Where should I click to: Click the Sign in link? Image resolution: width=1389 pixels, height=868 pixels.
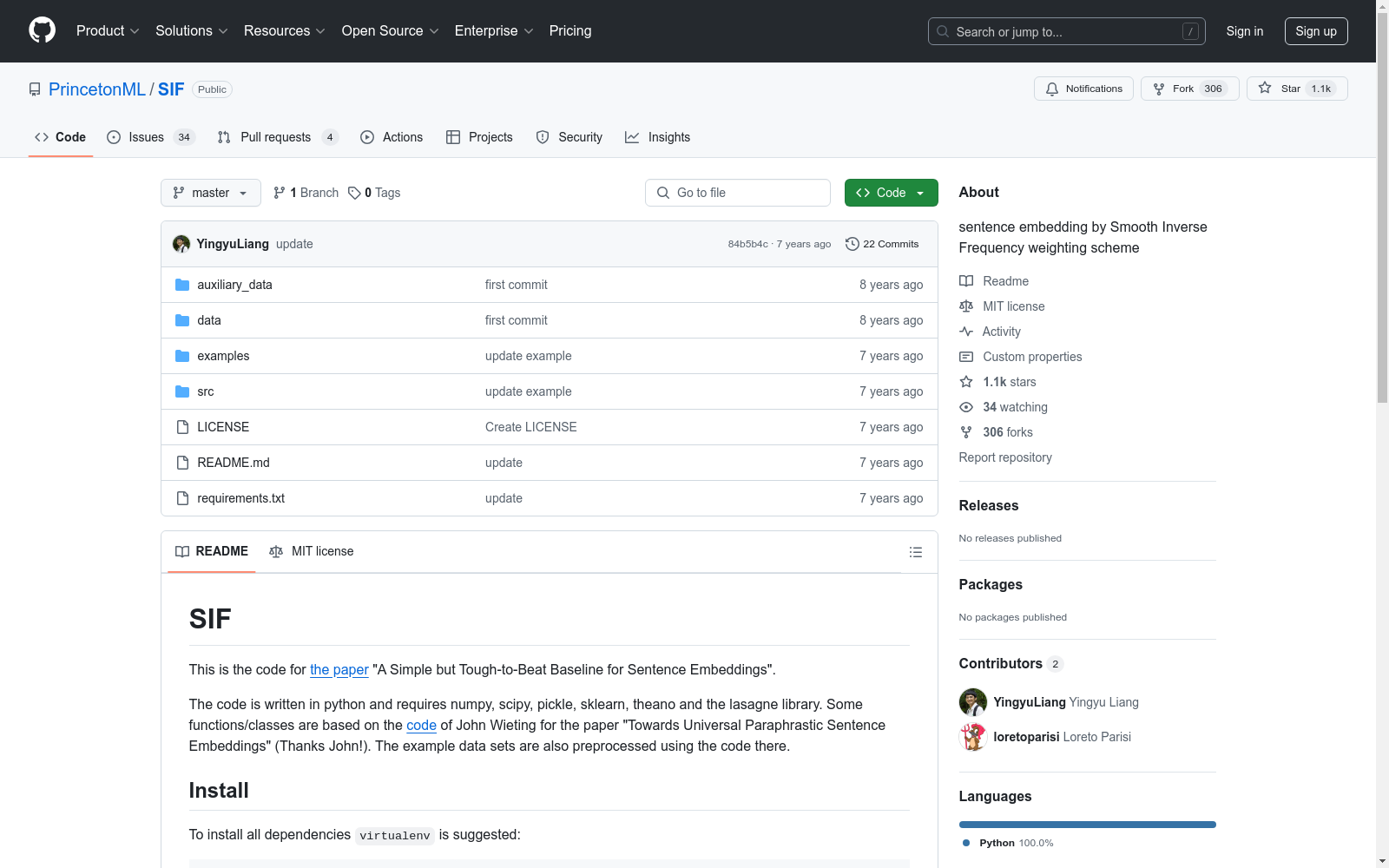pos(1245,31)
